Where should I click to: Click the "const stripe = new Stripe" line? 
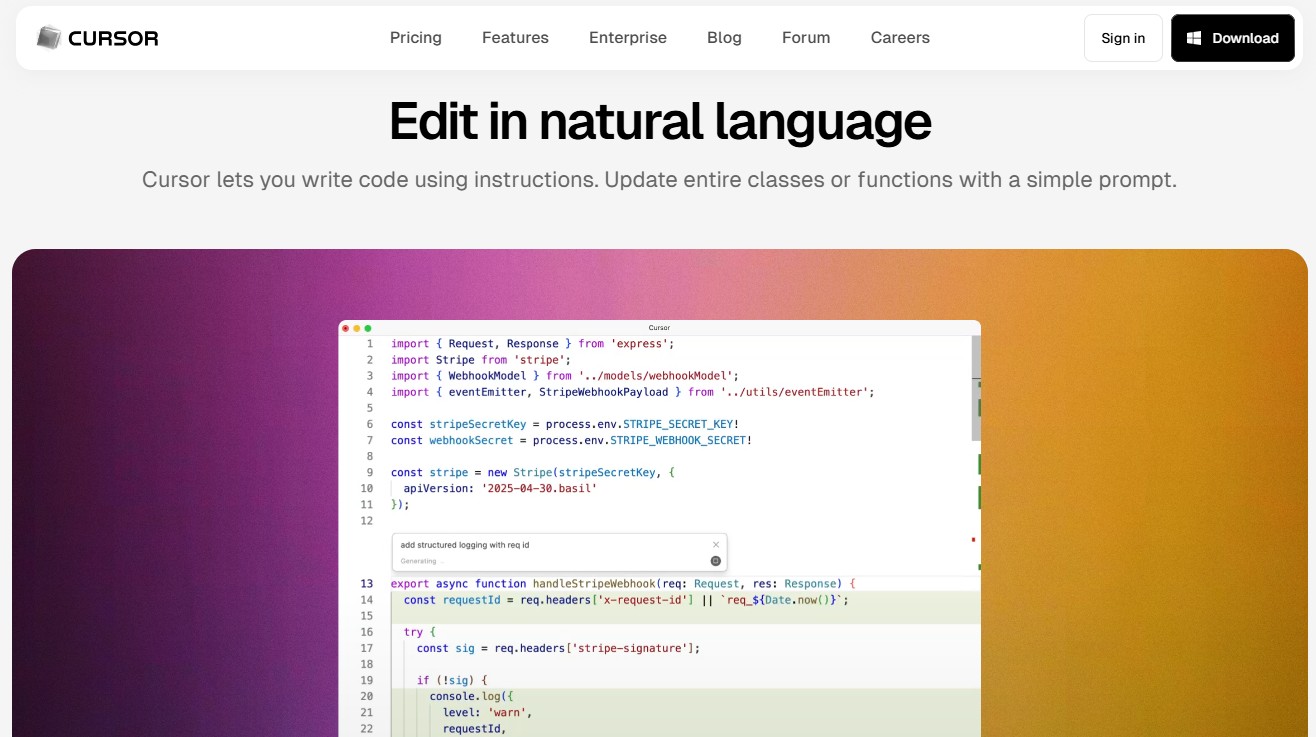coord(533,472)
